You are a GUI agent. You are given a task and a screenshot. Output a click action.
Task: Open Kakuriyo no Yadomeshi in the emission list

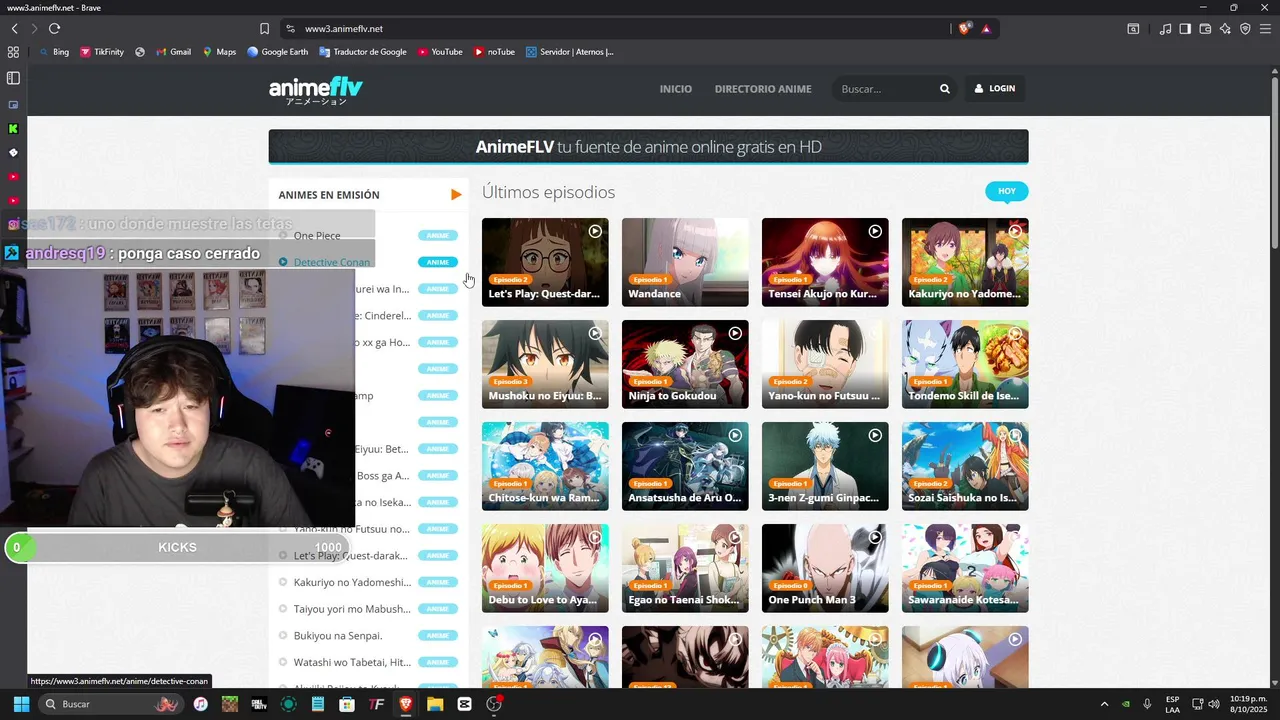[352, 582]
